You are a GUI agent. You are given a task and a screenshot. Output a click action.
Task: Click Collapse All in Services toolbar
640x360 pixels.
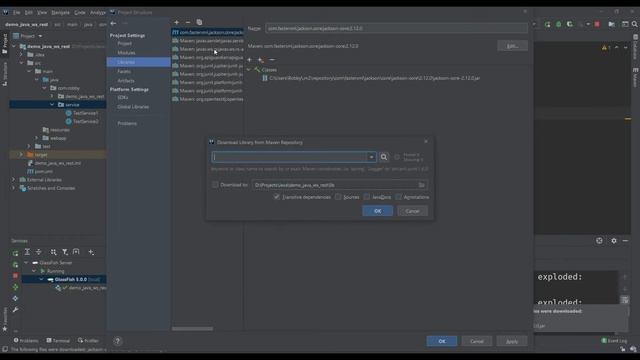[39, 252]
